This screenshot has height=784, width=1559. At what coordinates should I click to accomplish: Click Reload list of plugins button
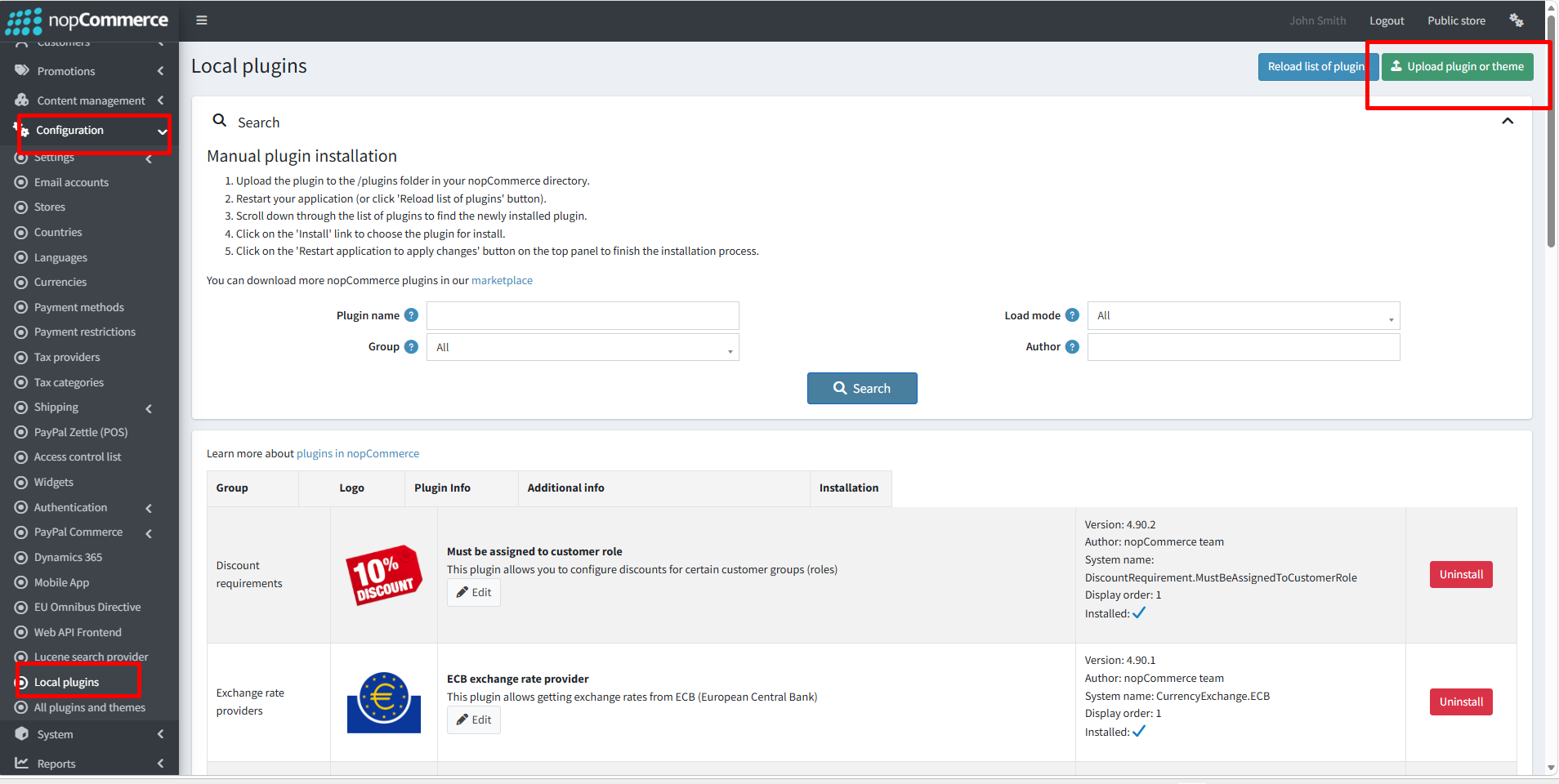[x=1316, y=67]
